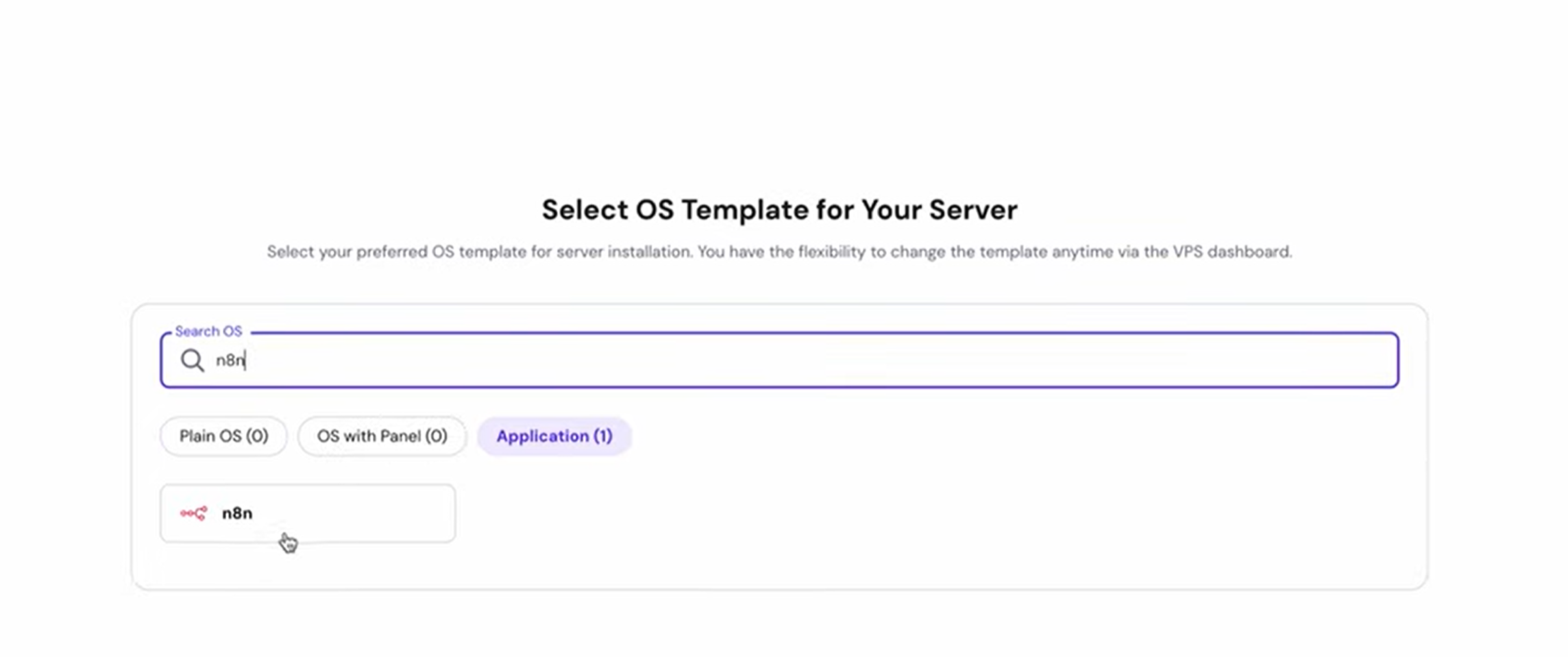This screenshot has width=1568, height=657.
Task: Select the Application (1) filter chip
Action: coord(554,436)
